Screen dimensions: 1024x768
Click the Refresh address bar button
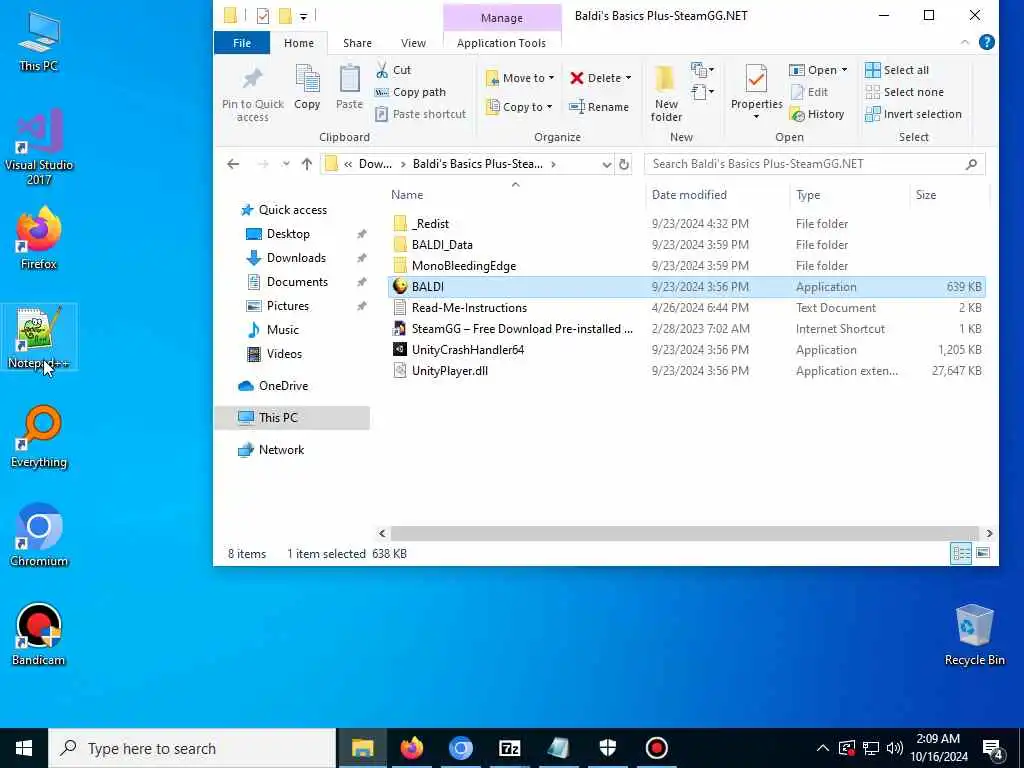click(x=624, y=164)
